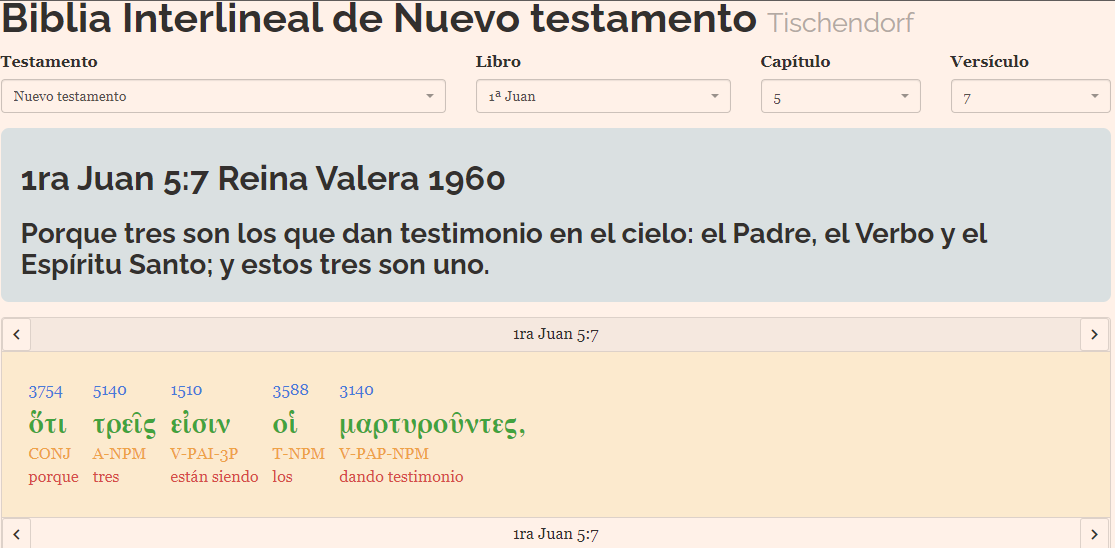Click bottom previous-verse chevron button
The image size is (1115, 548).
point(16,534)
